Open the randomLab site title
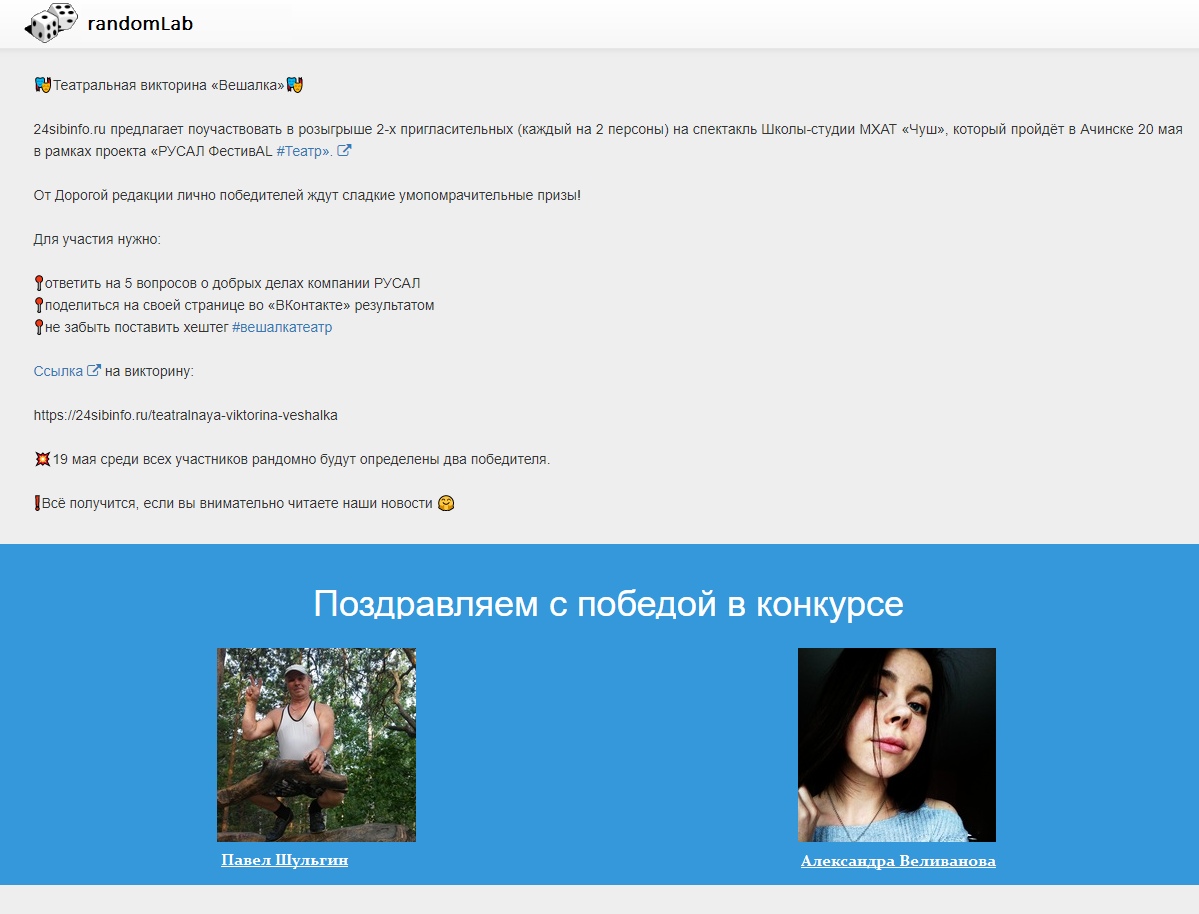The image size is (1199, 914). click(x=140, y=24)
